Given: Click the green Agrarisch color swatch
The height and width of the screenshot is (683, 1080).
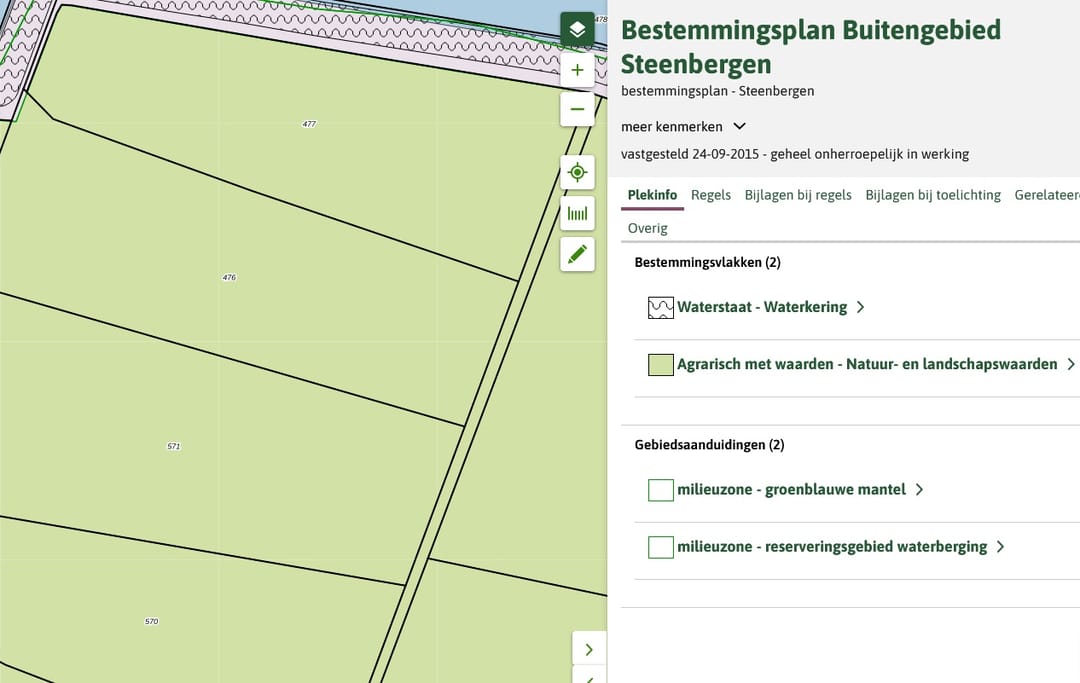Looking at the screenshot, I should [660, 365].
